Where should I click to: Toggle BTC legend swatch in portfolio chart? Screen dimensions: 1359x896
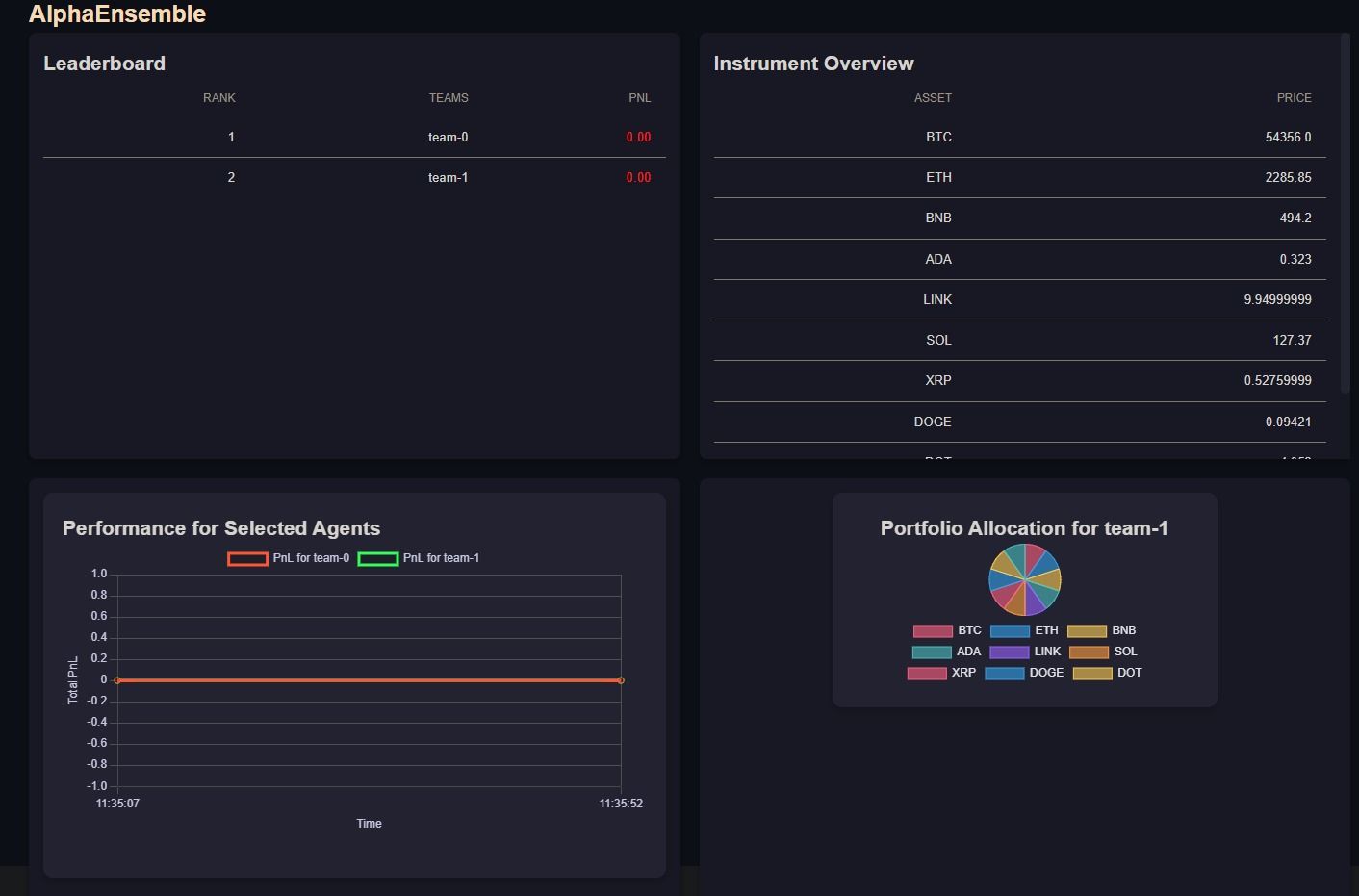click(x=933, y=631)
